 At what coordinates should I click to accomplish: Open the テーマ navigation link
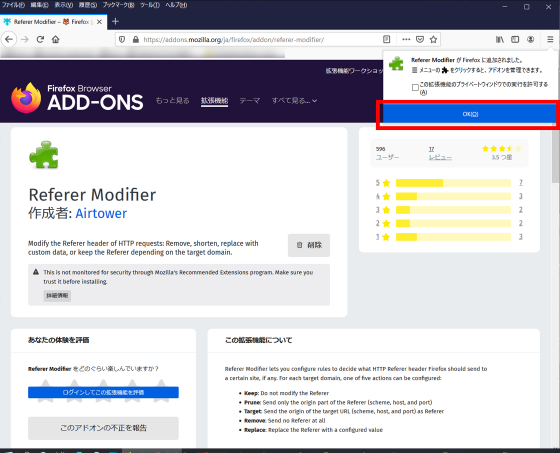(250, 101)
